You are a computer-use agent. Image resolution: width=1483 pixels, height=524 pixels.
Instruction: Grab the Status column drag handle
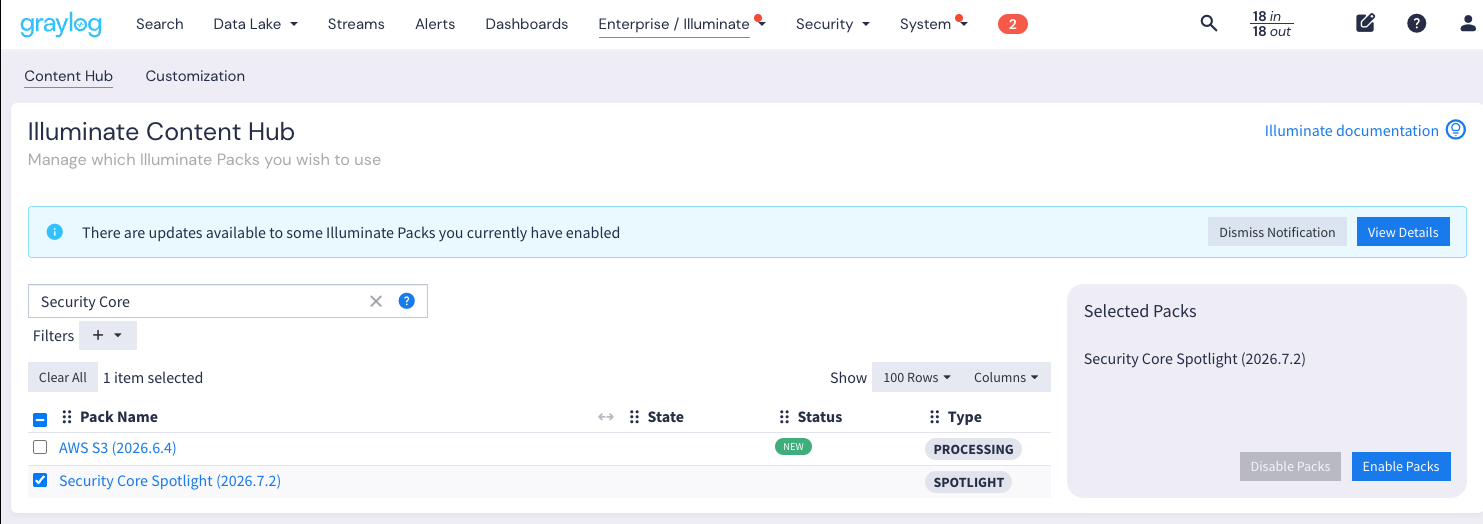(784, 417)
